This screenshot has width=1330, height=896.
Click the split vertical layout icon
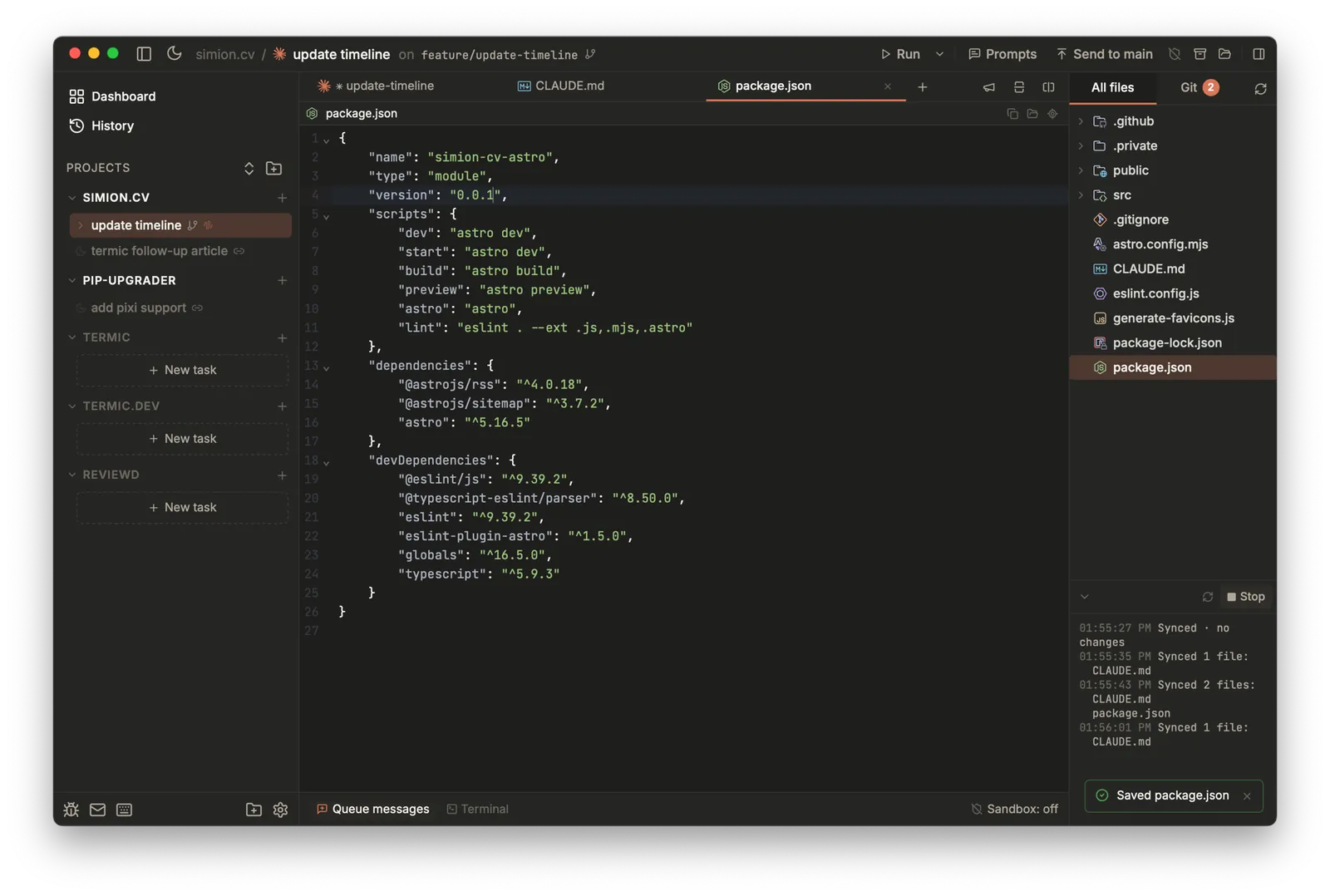point(1048,87)
